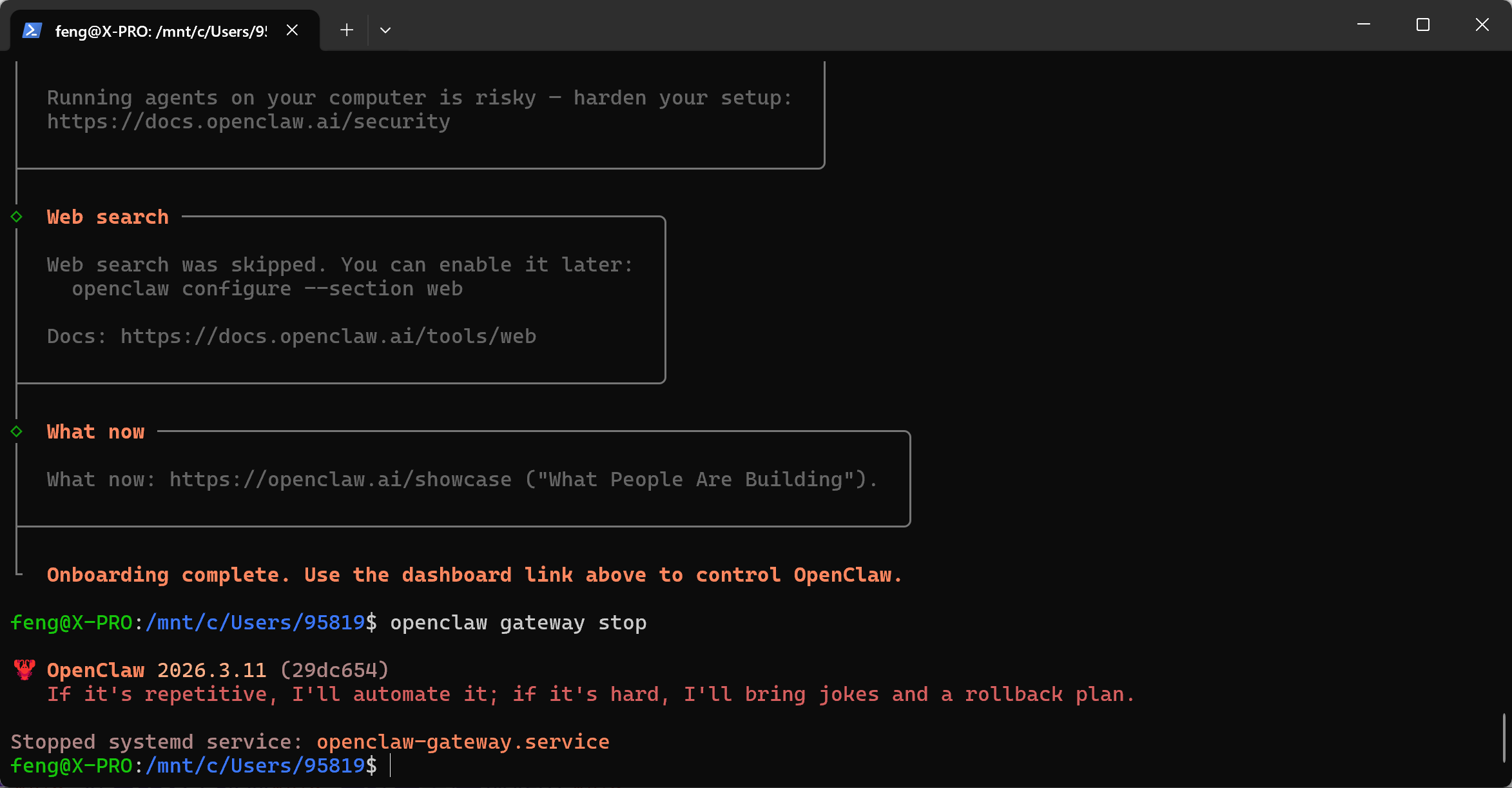Open a new tab with plus button
This screenshot has width=1512, height=788.
(x=347, y=30)
